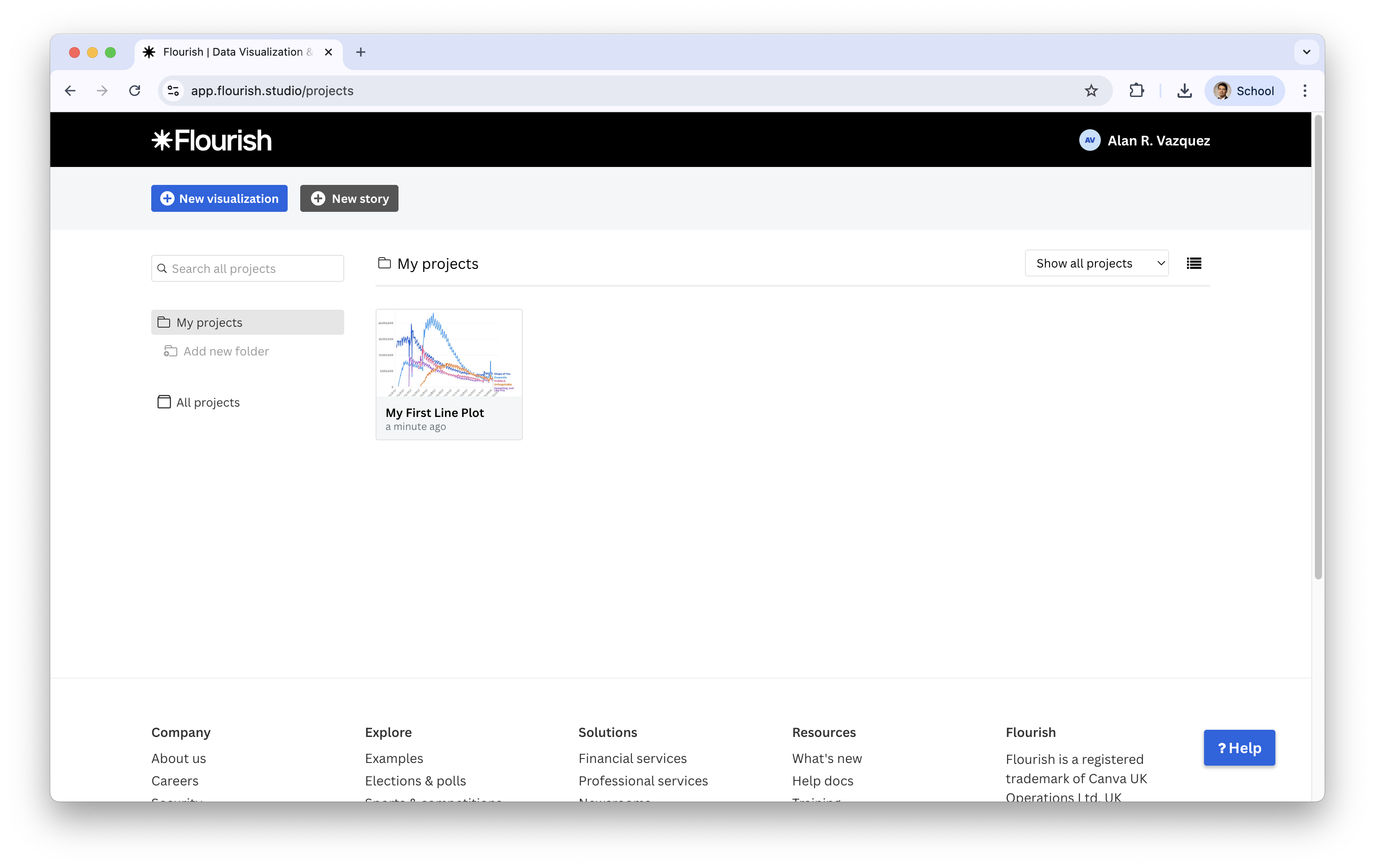
Task: Expand the Show all projects dropdown
Action: click(x=1096, y=263)
